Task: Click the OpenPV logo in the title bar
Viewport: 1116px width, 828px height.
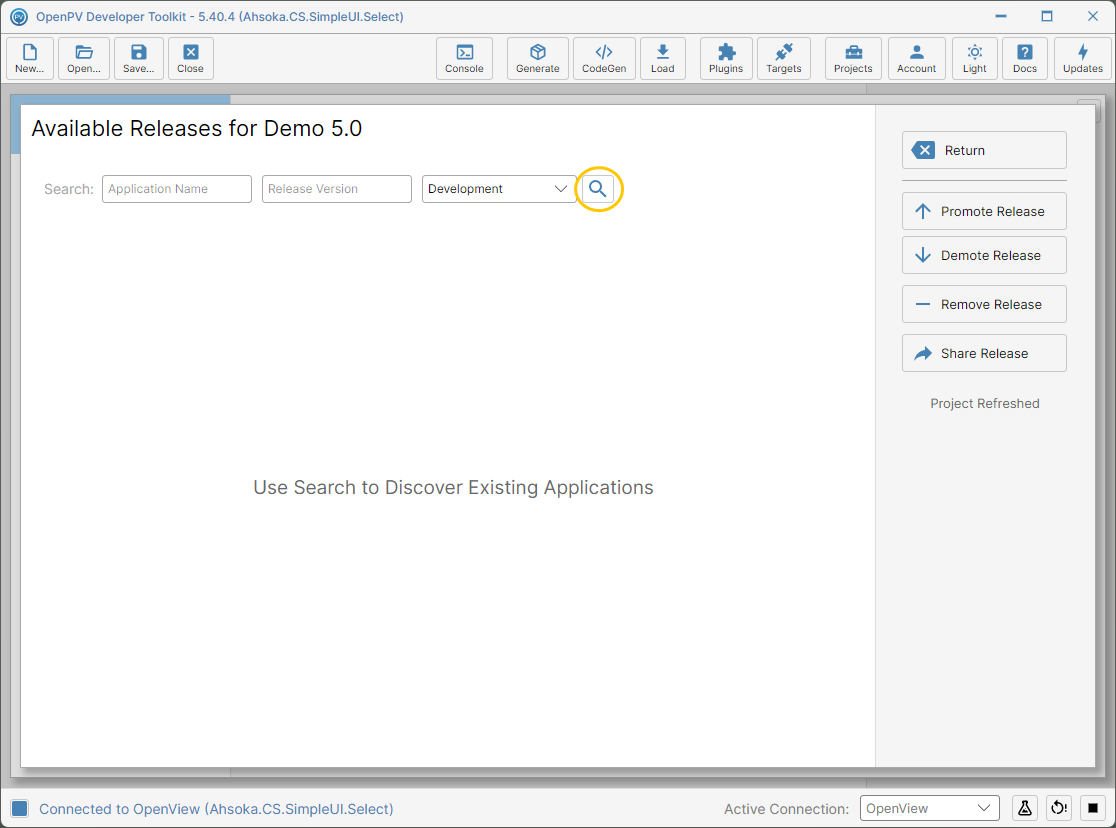Action: click(19, 16)
